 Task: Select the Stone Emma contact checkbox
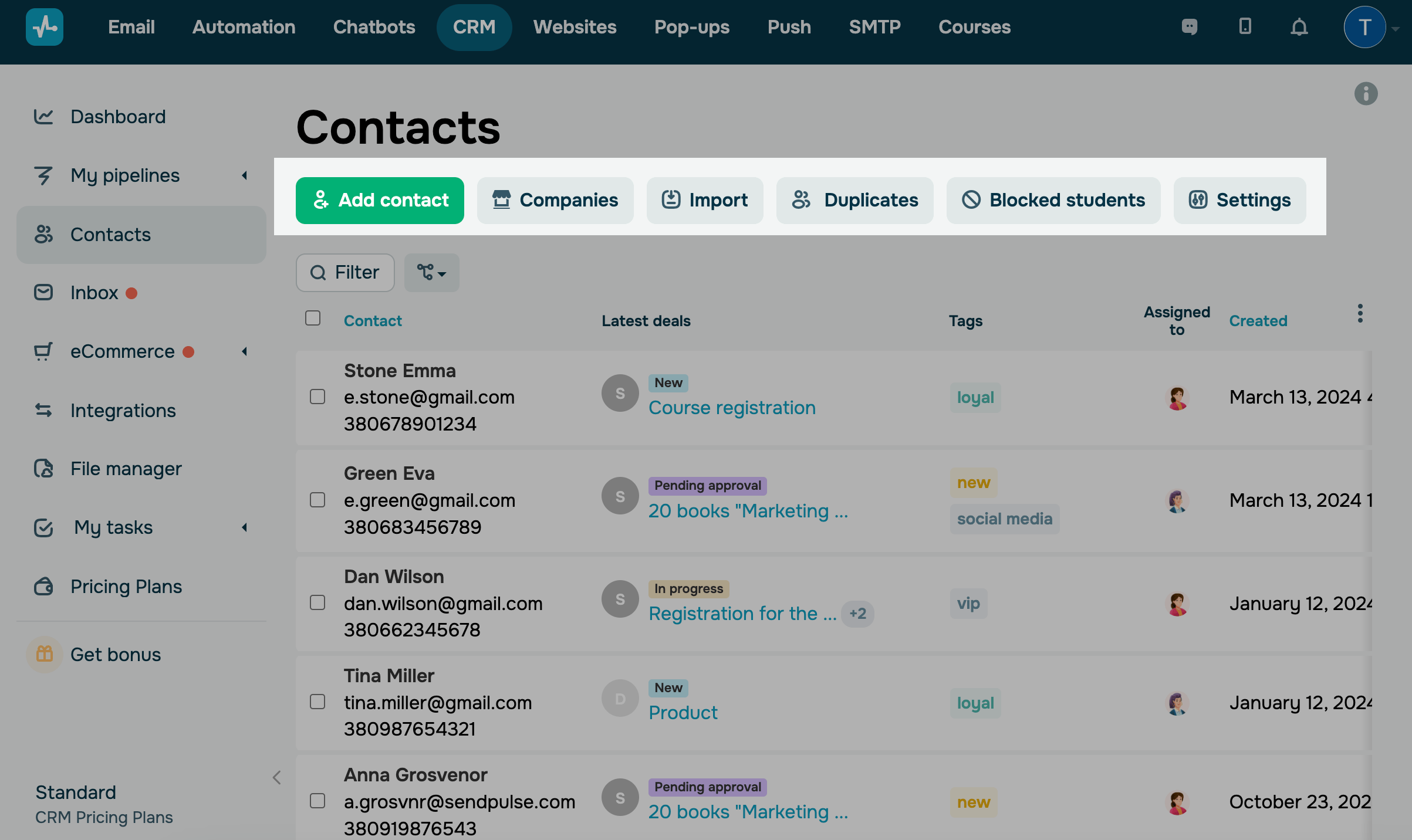(317, 397)
